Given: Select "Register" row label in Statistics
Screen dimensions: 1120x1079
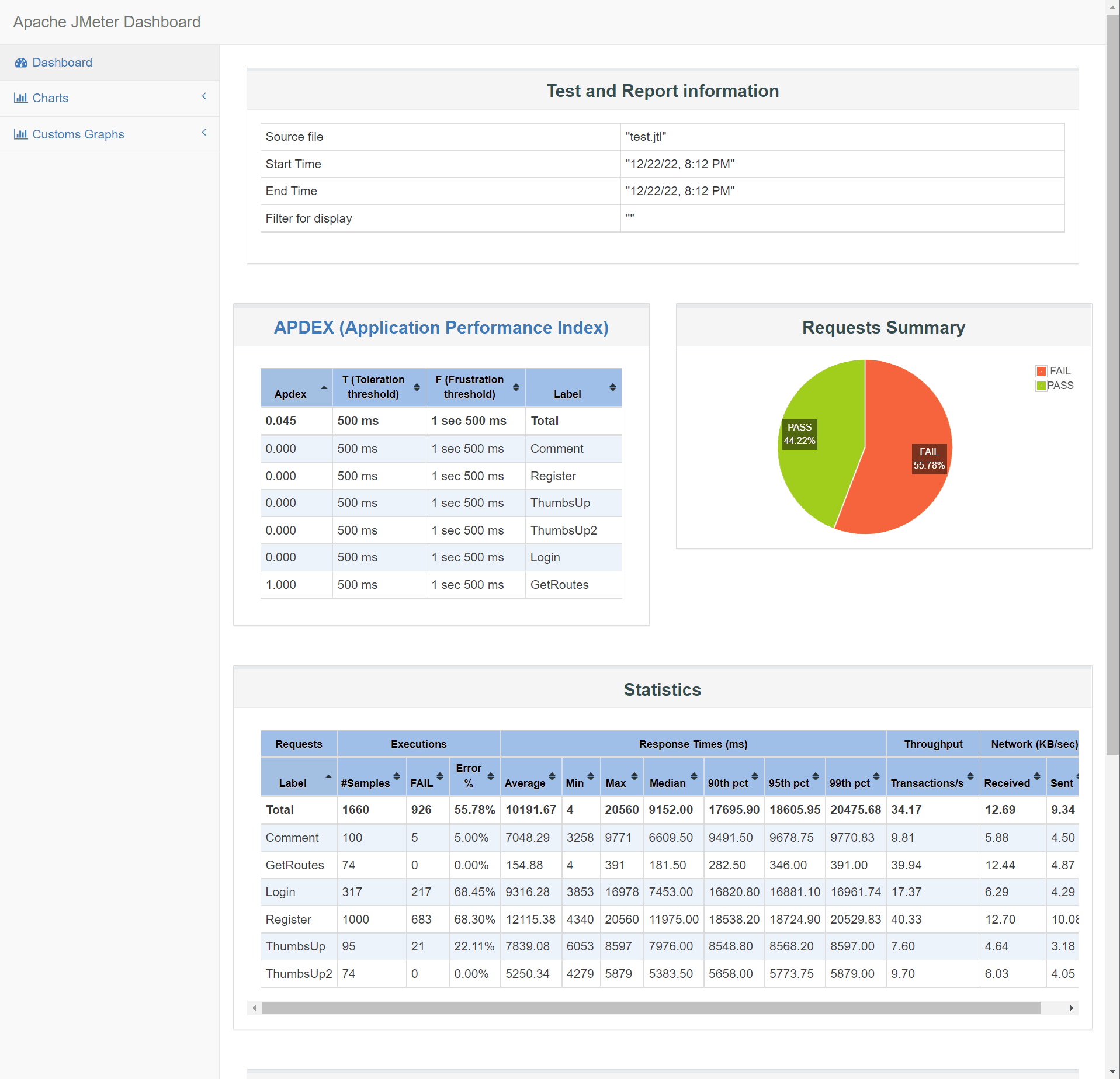Looking at the screenshot, I should (x=288, y=920).
